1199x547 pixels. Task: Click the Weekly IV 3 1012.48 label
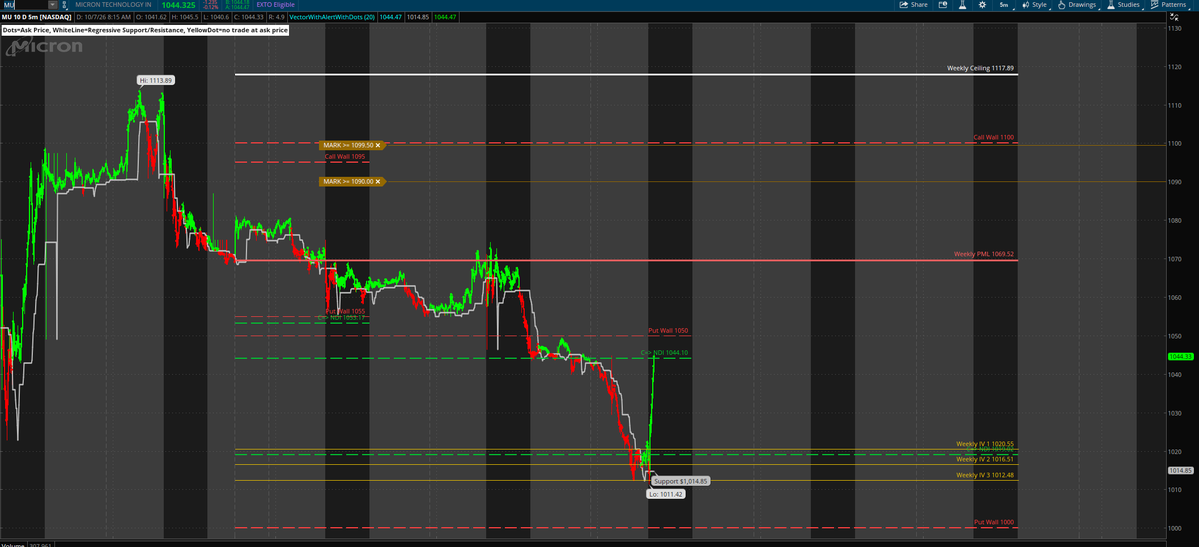click(985, 475)
